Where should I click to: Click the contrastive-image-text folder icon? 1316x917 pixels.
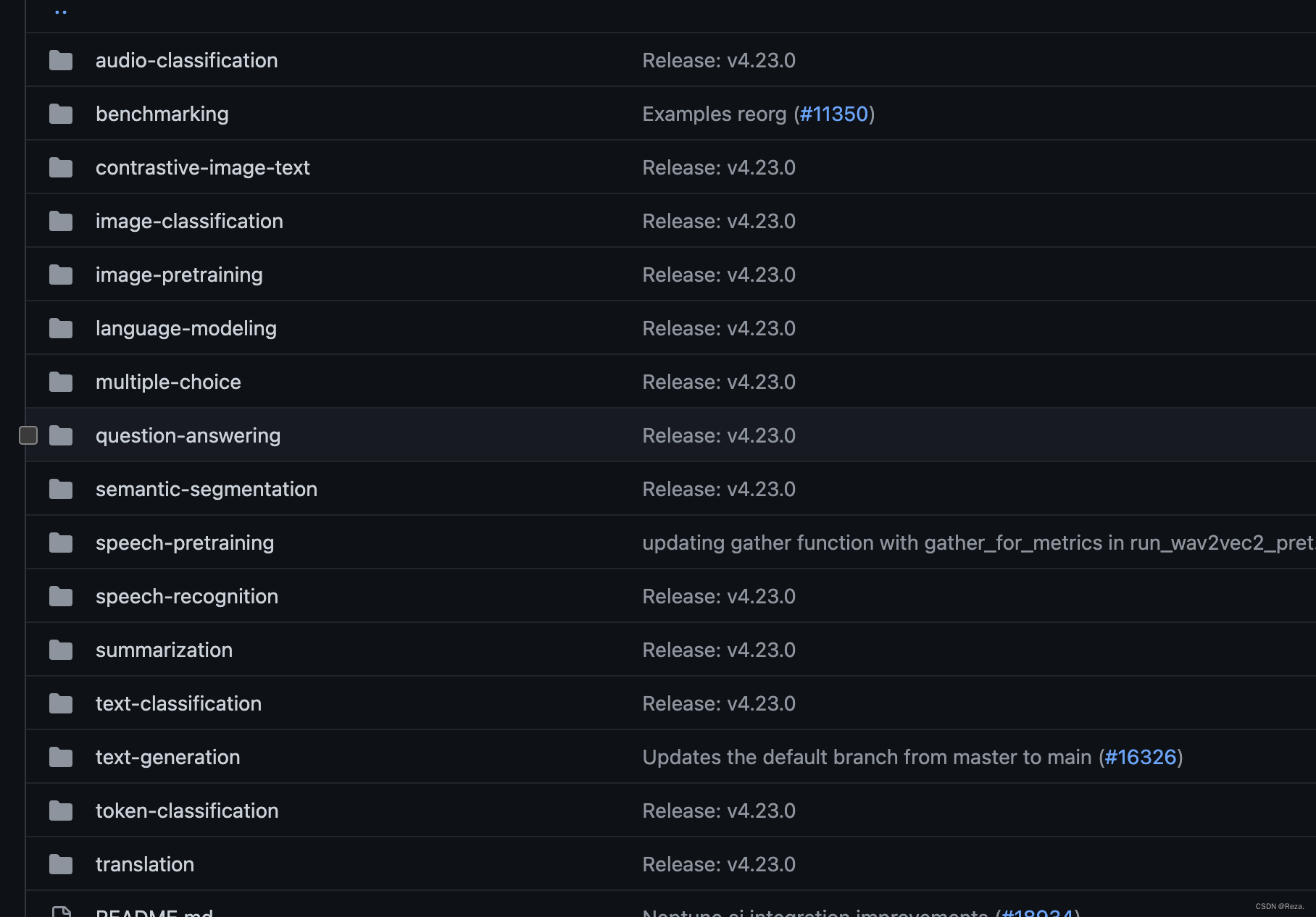click(x=61, y=167)
